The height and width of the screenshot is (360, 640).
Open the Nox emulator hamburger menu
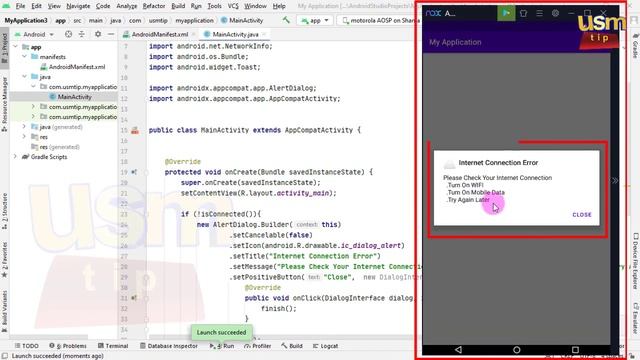click(x=539, y=13)
